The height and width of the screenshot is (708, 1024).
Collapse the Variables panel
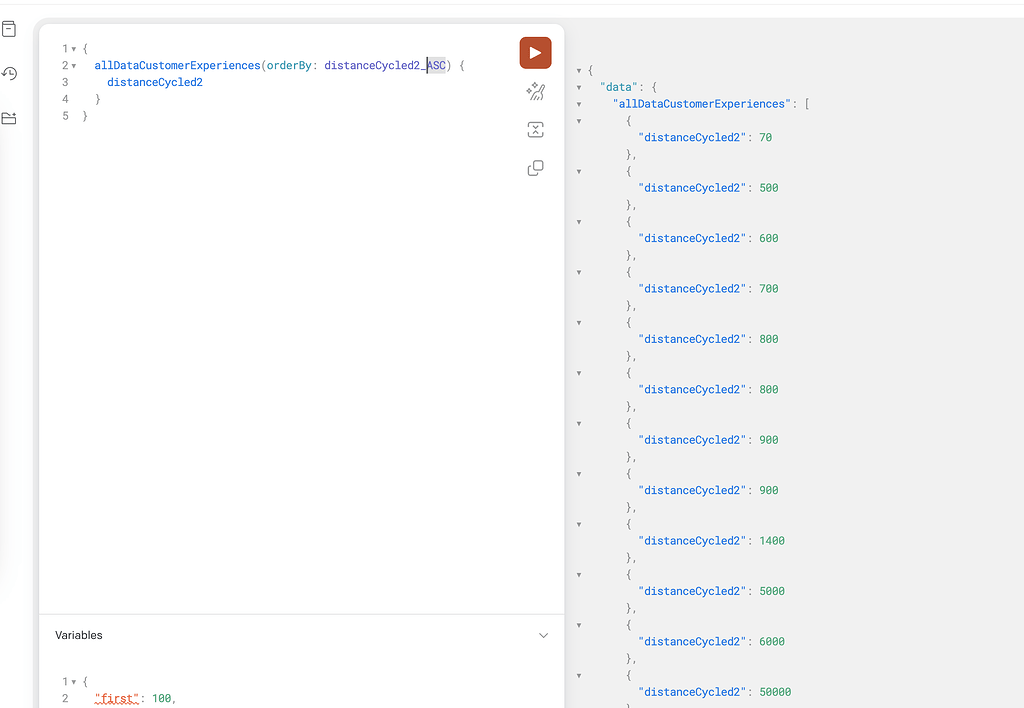[x=543, y=635]
